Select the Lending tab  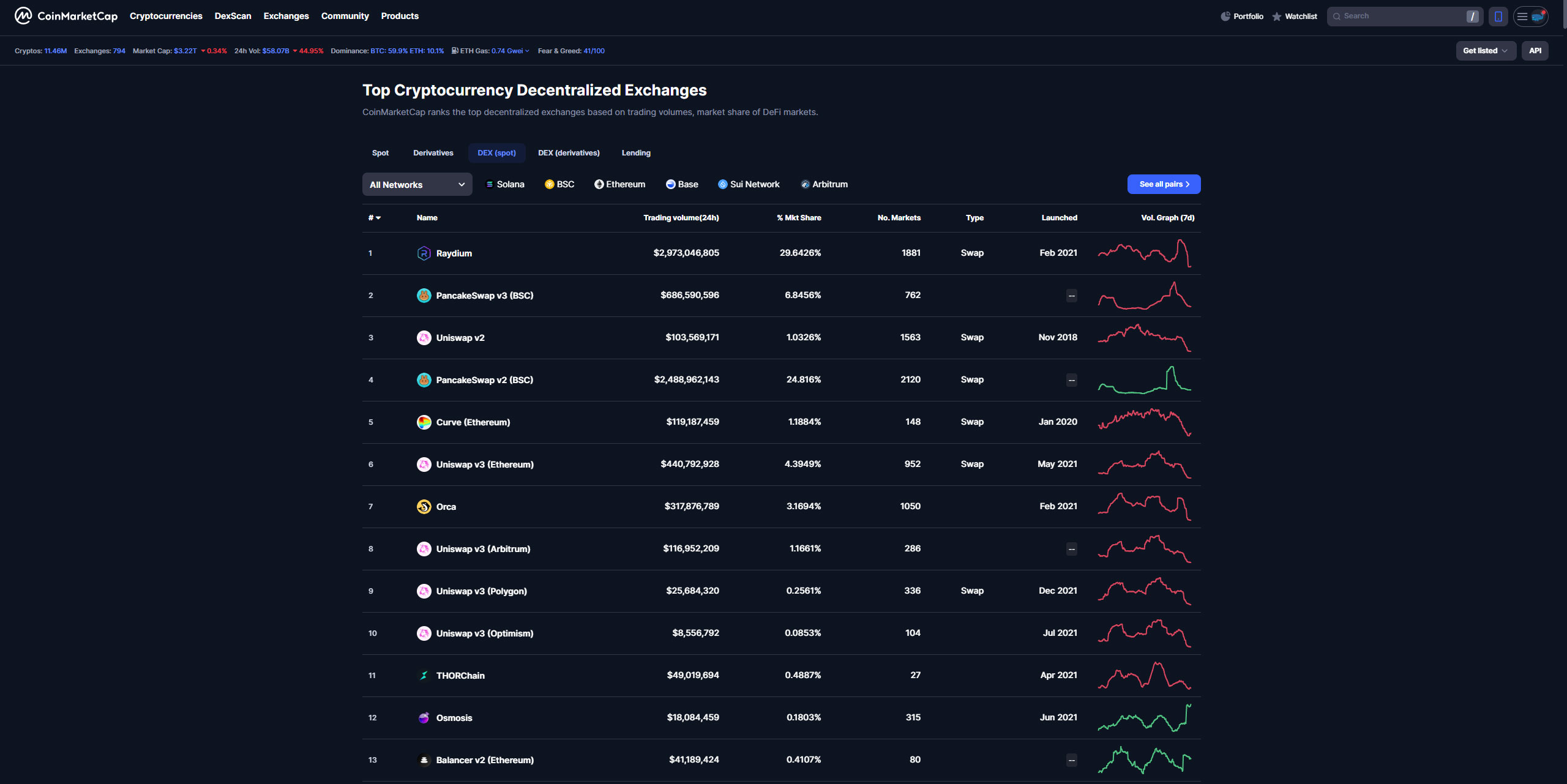635,152
